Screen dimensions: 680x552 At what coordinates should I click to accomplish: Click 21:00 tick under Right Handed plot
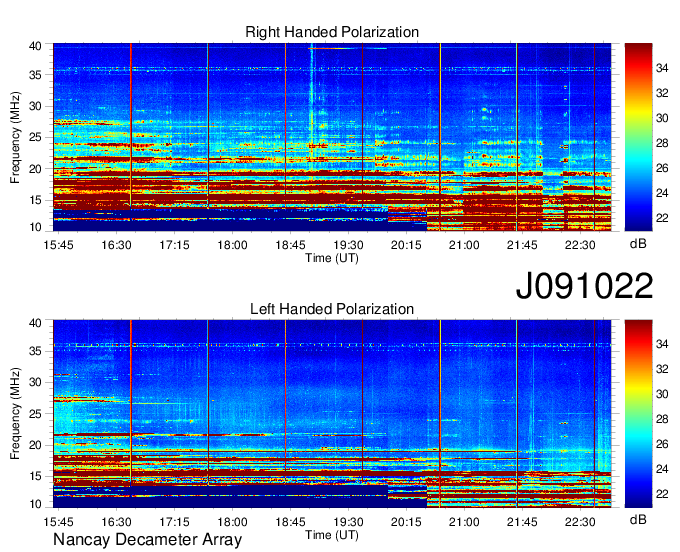pyautogui.click(x=464, y=245)
